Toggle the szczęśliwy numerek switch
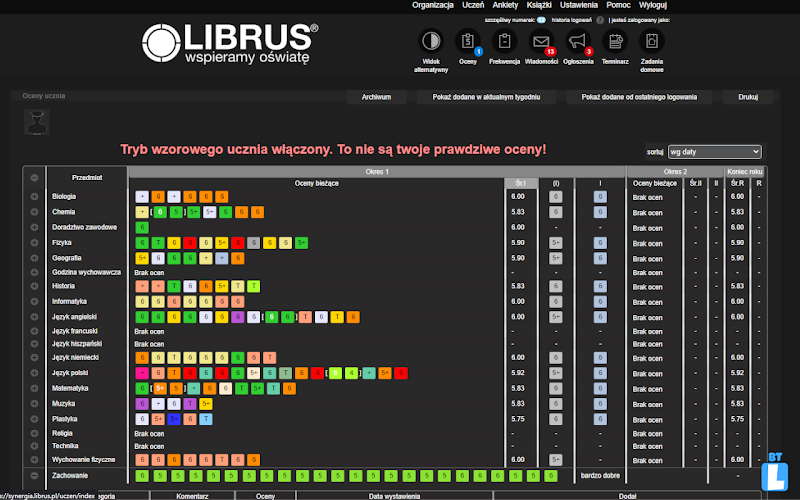Image resolution: width=800 pixels, height=500 pixels. tap(540, 19)
